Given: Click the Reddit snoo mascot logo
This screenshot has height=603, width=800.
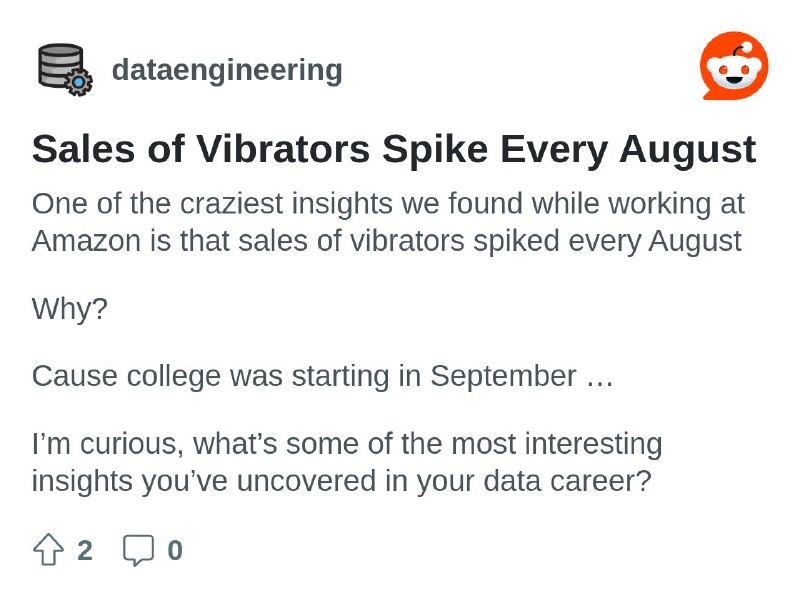Looking at the screenshot, I should coord(736,65).
